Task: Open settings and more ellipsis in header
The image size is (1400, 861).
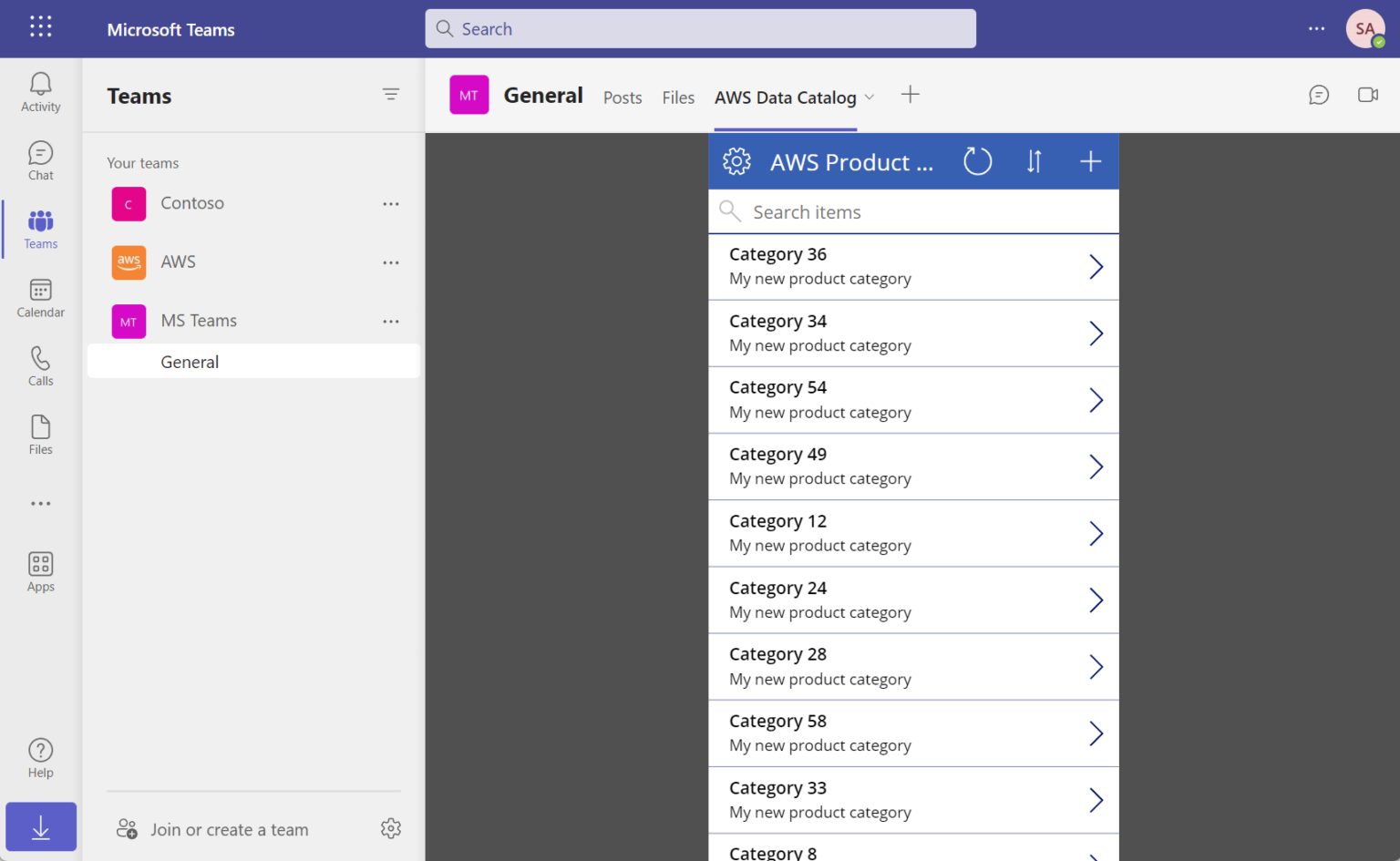Action: coord(1316,28)
